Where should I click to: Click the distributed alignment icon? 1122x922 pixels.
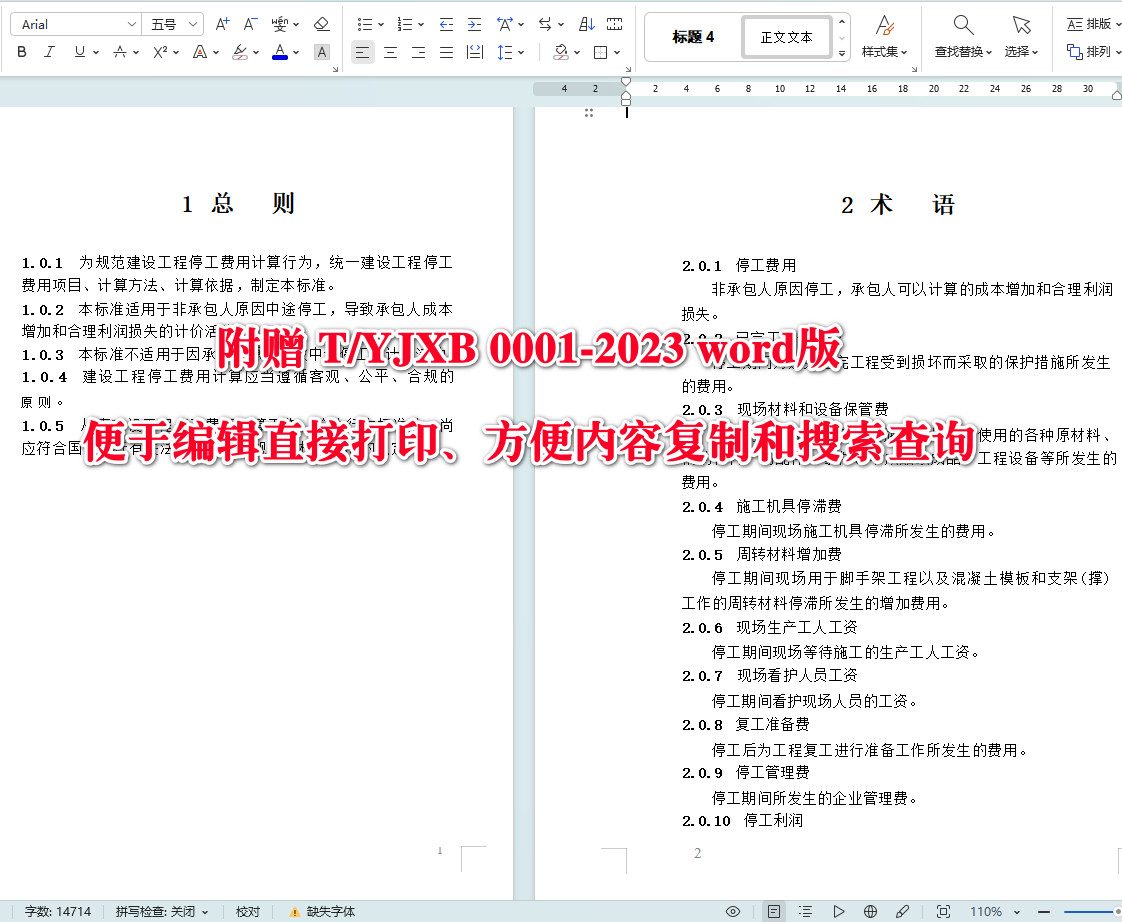pyautogui.click(x=474, y=52)
